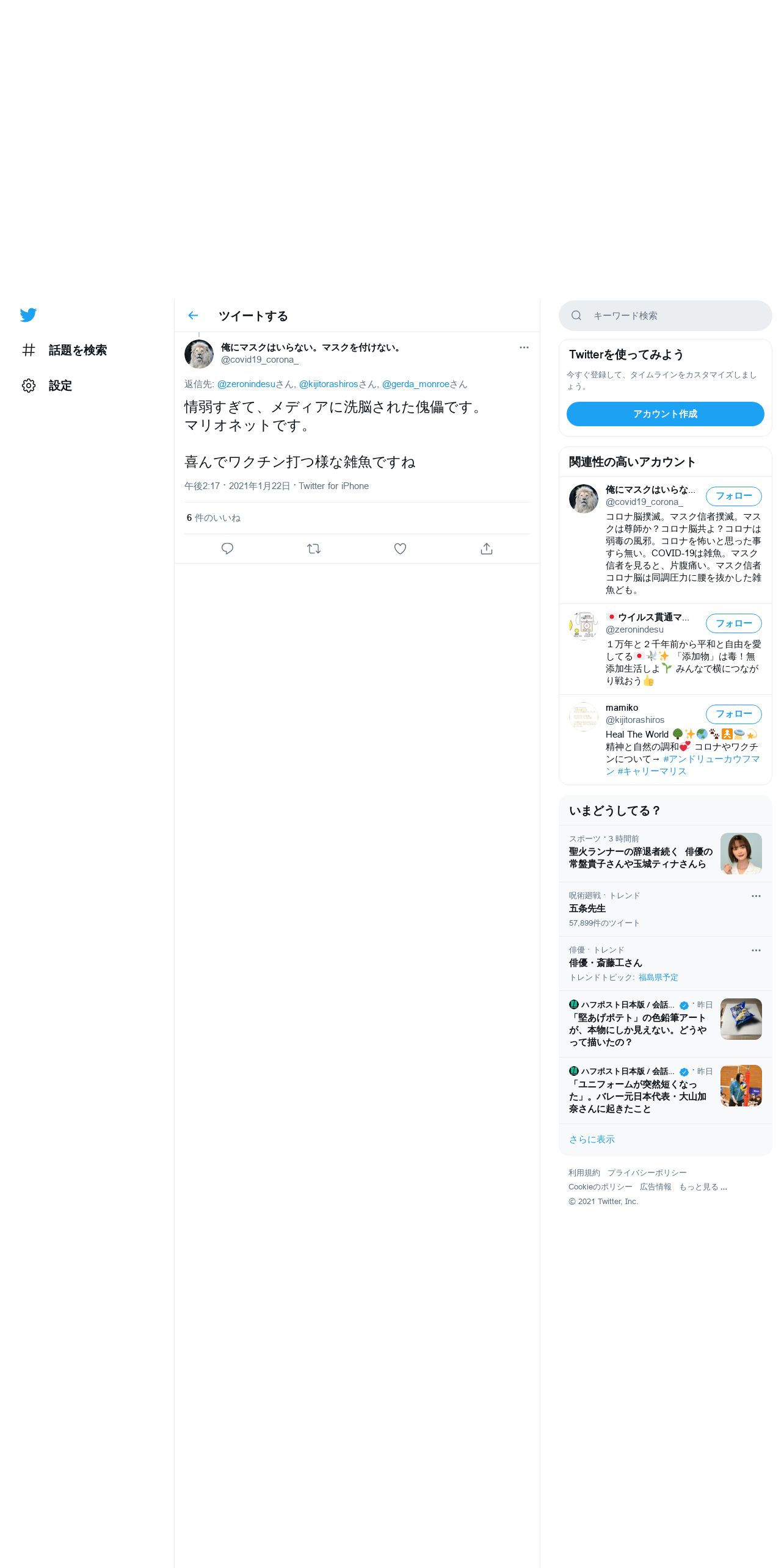Retweet using the retweet arrows icon
Viewport: 784px width, 1568px height.
pyautogui.click(x=314, y=549)
